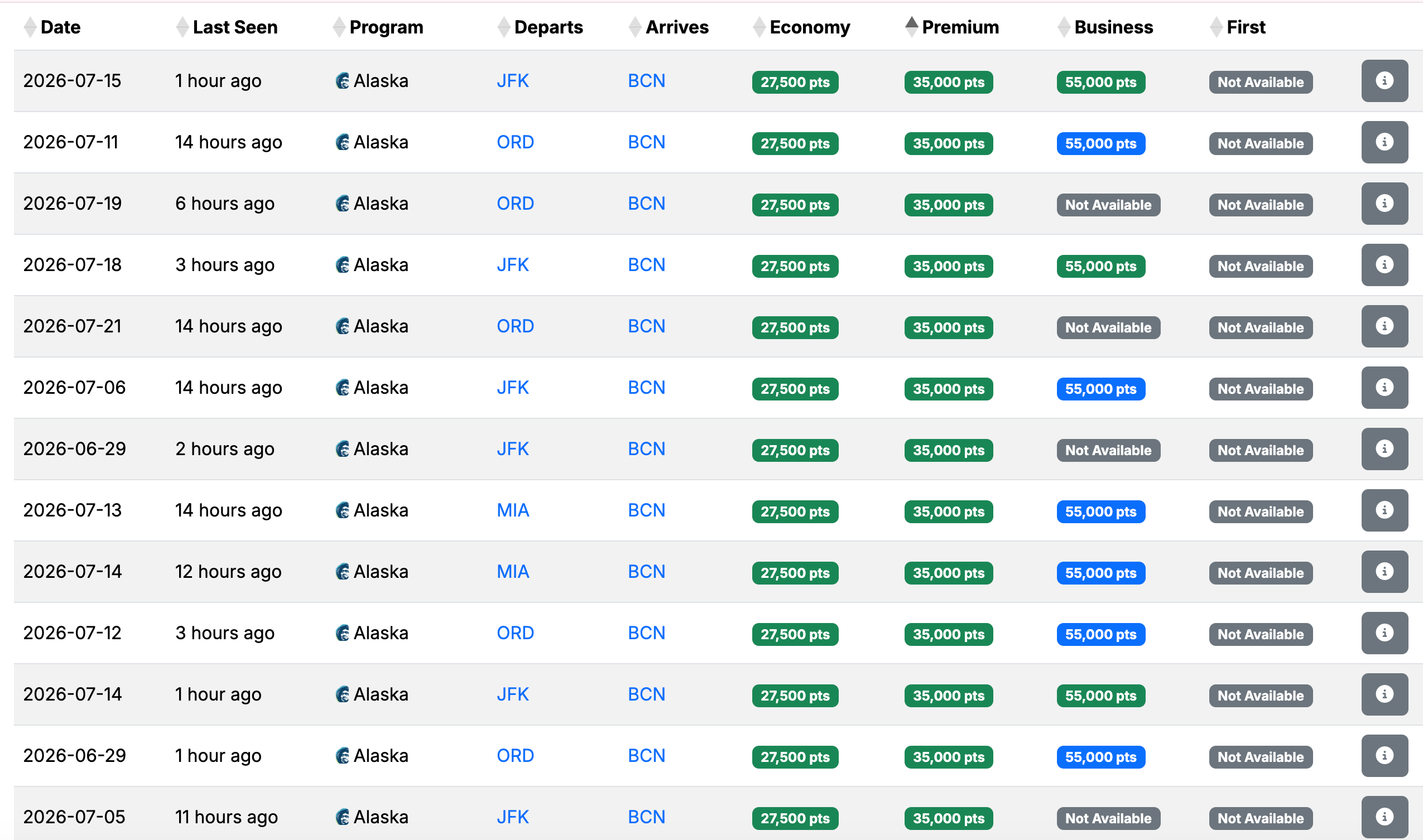1423x840 pixels.
Task: Open info button for 2026-07-15 JFK flight
Action: pyautogui.click(x=1384, y=81)
